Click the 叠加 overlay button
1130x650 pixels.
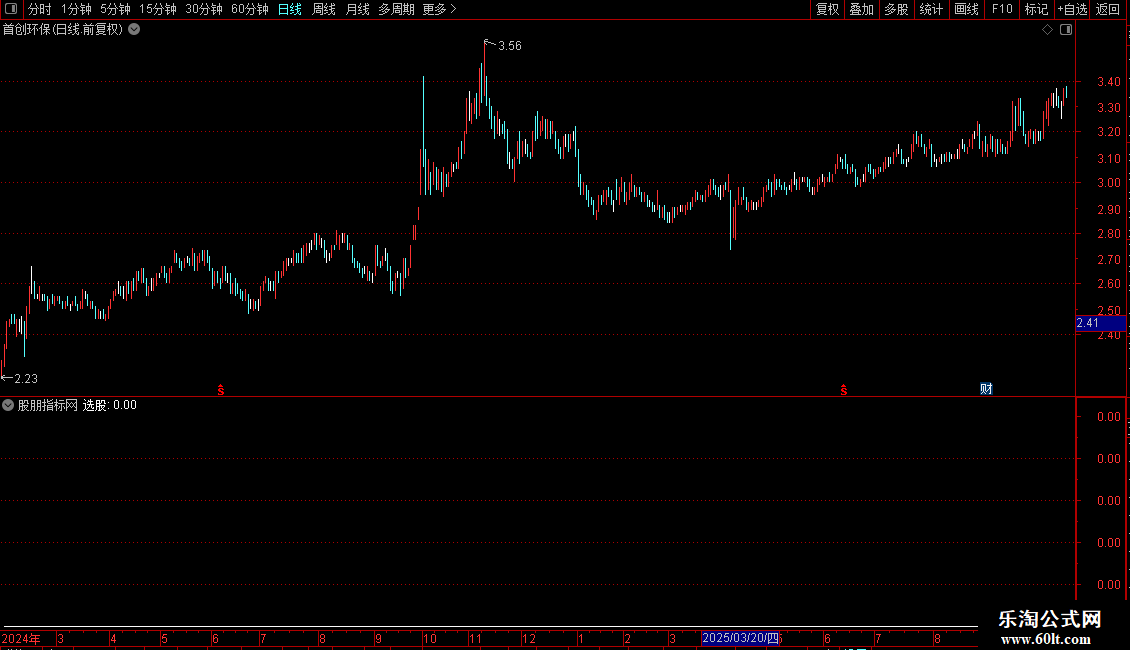[861, 9]
